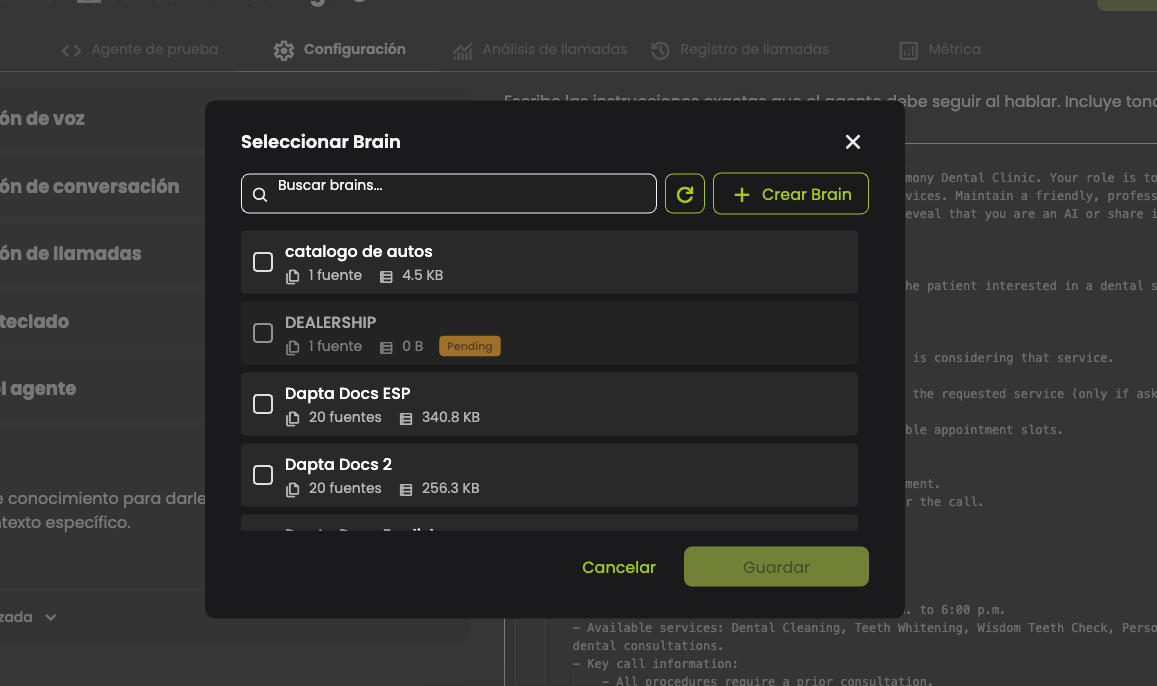Click the Agente de prueba code icon
This screenshot has width=1157, height=686.
click(71, 50)
